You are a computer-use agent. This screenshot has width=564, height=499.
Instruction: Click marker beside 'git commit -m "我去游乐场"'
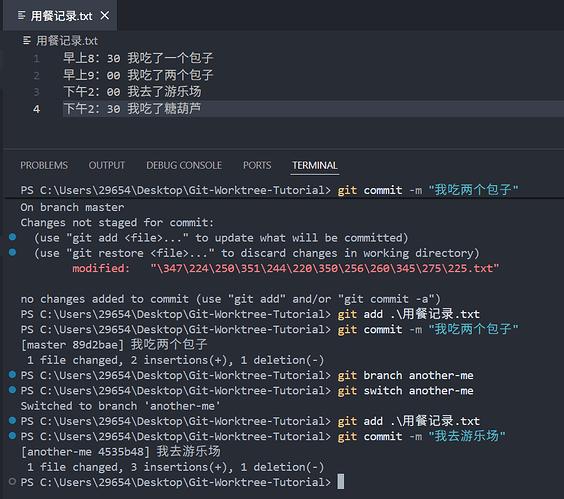tap(13, 436)
